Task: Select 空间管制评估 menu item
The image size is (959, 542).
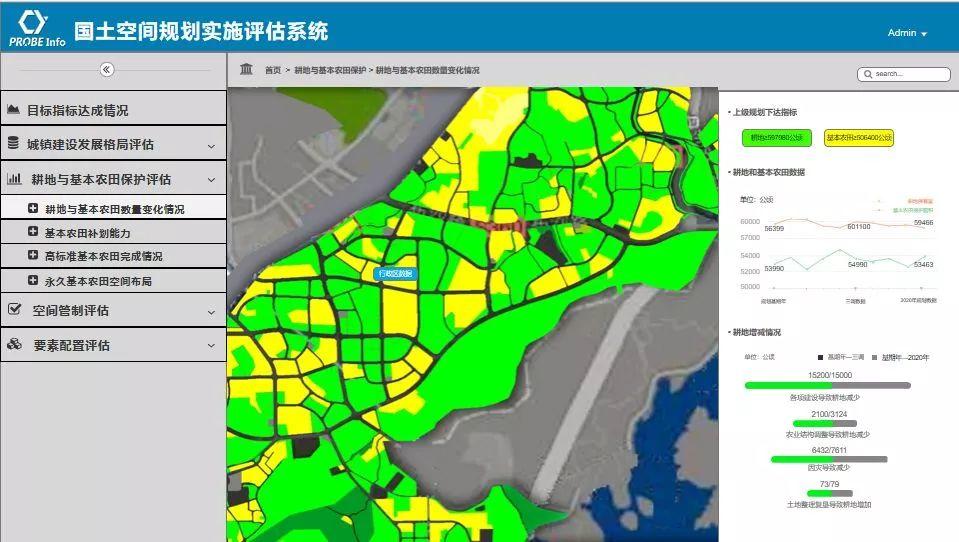Action: 114,310
